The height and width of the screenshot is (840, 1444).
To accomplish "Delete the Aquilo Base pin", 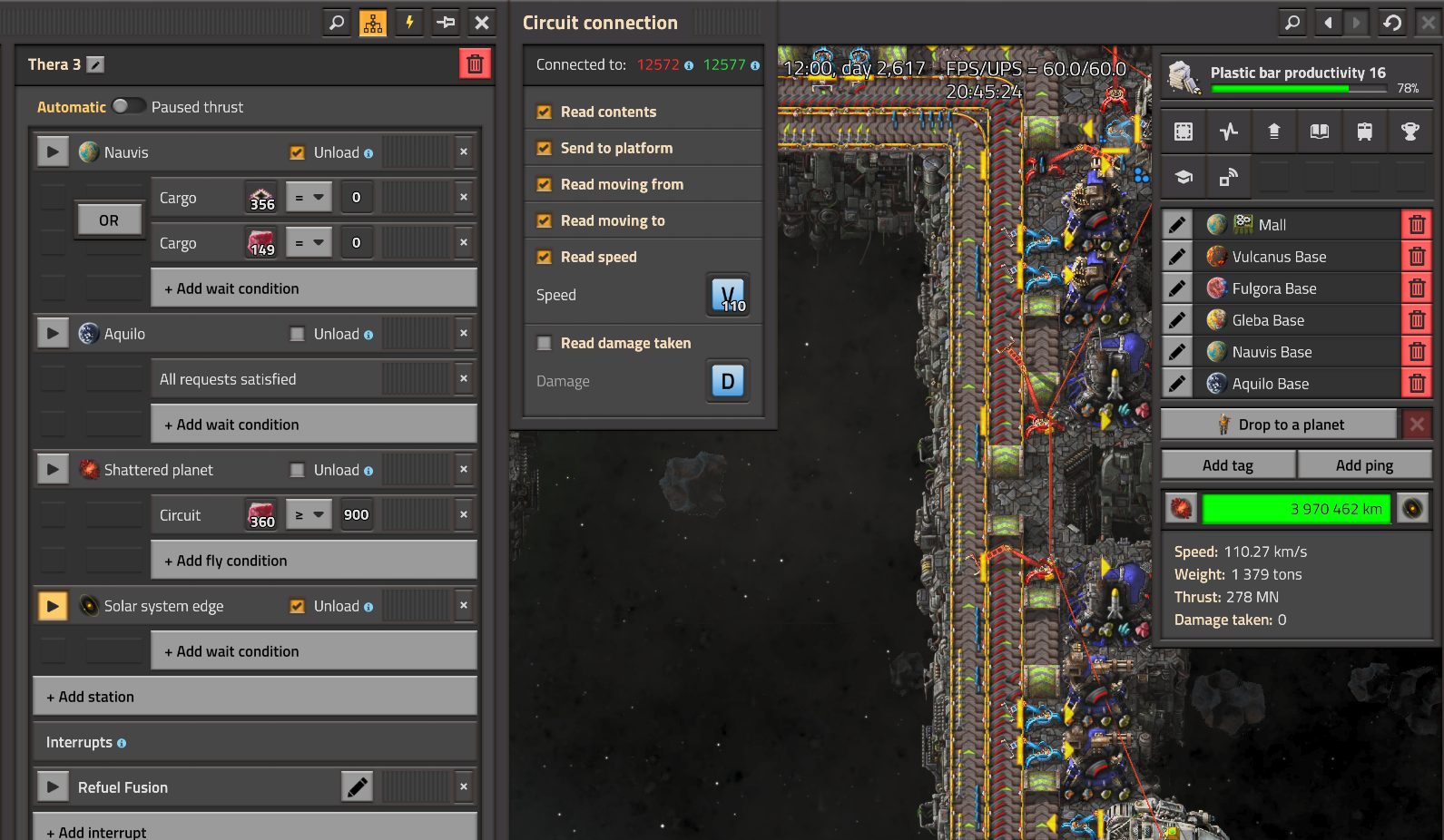I will tap(1417, 384).
